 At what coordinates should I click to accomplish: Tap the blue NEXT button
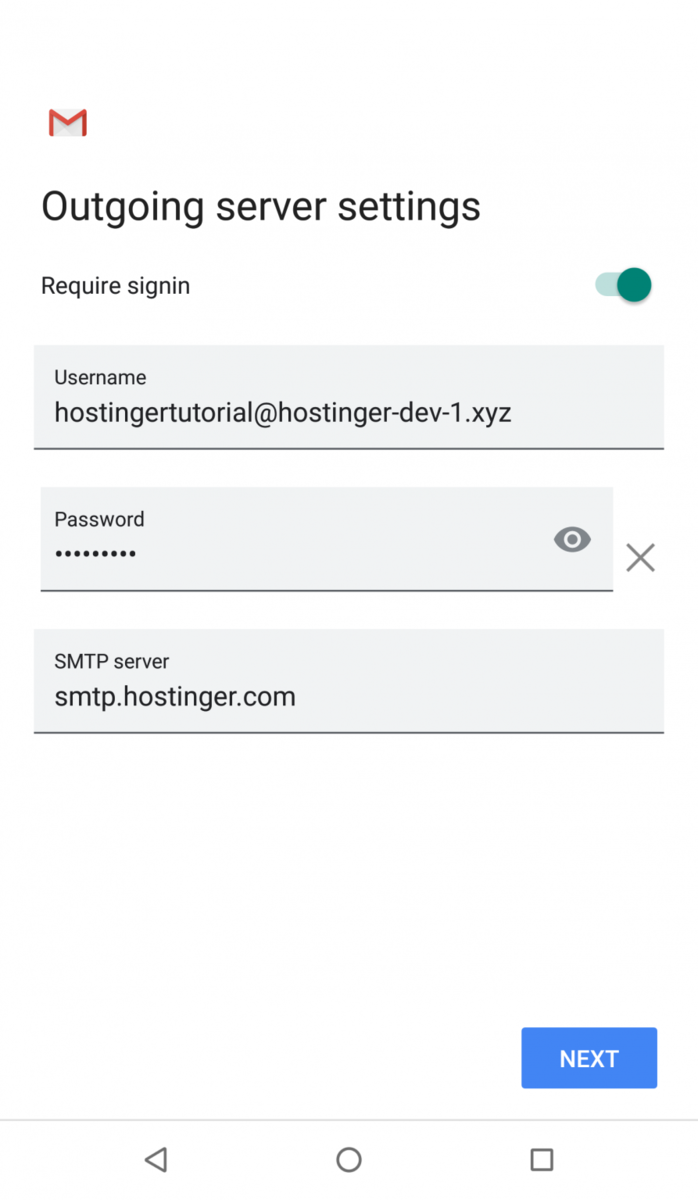click(589, 1058)
